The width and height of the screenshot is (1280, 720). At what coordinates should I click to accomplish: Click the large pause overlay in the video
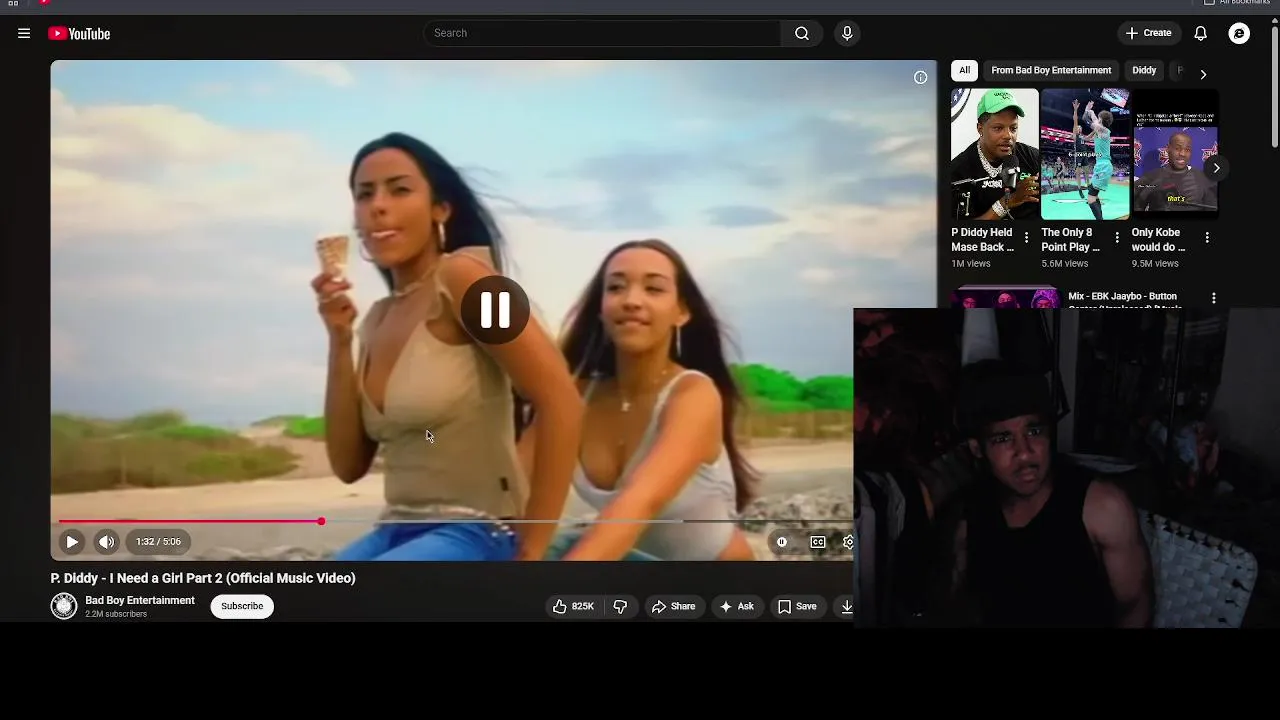(495, 310)
